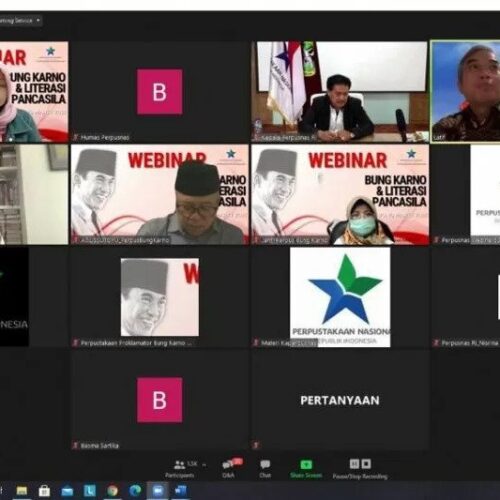Screen dimensions: 500x500
Task: Select the Humas Perpusnas video tile
Action: 159,92
